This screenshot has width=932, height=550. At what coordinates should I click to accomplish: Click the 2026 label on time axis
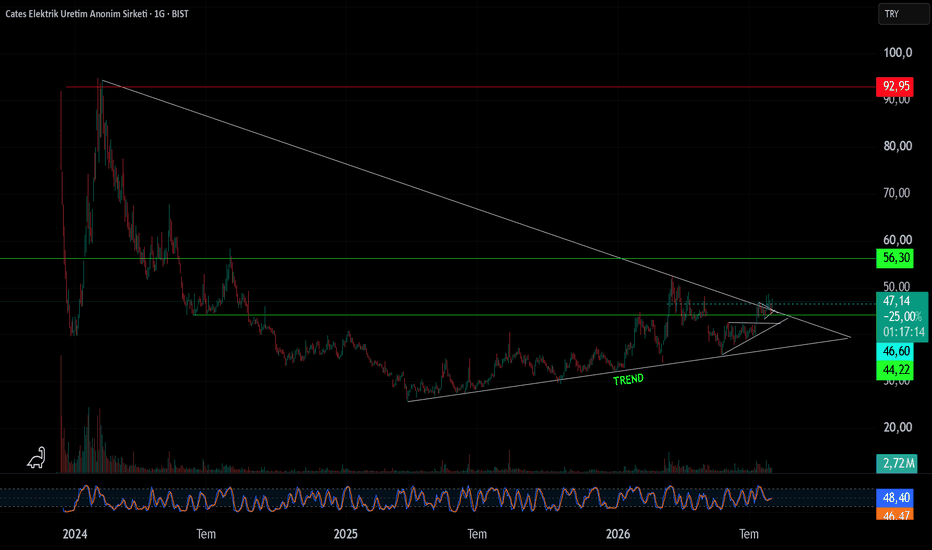618,534
